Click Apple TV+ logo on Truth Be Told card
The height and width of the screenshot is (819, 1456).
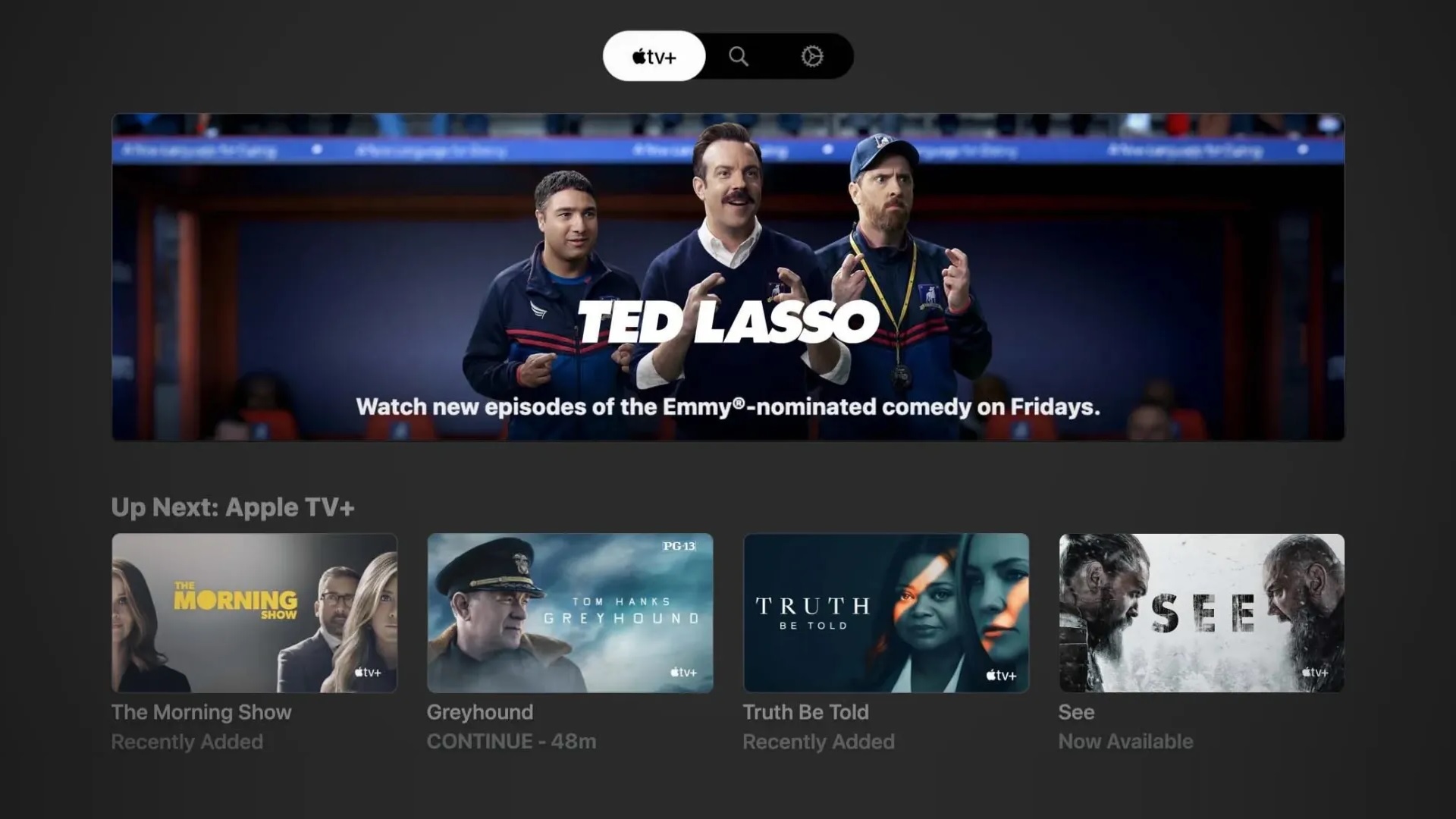point(1001,675)
